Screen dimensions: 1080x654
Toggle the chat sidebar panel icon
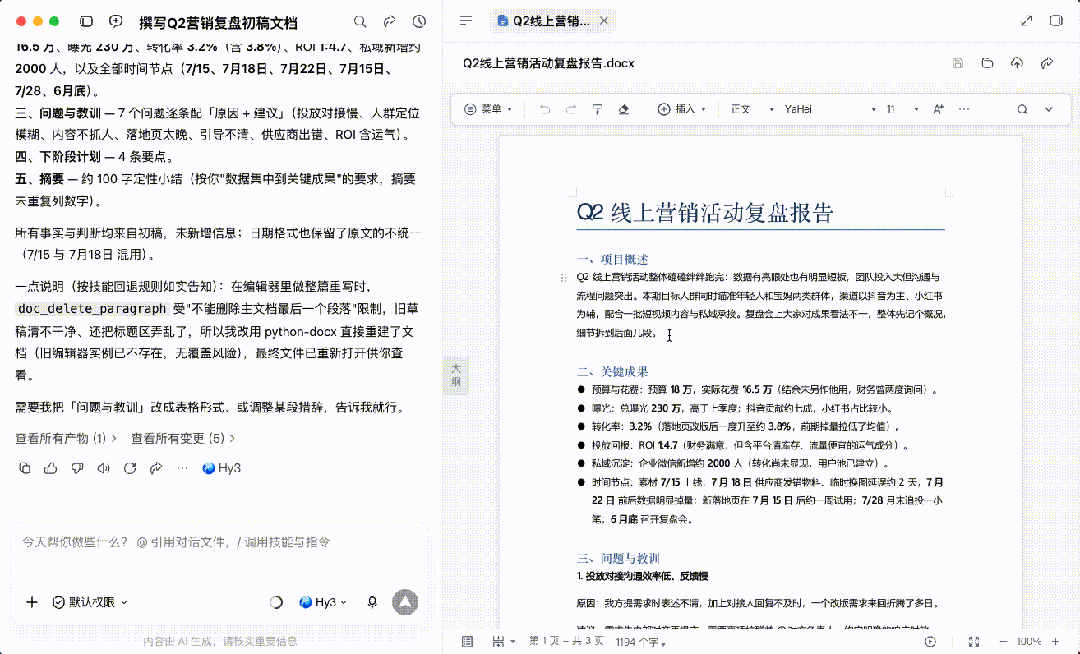[86, 21]
